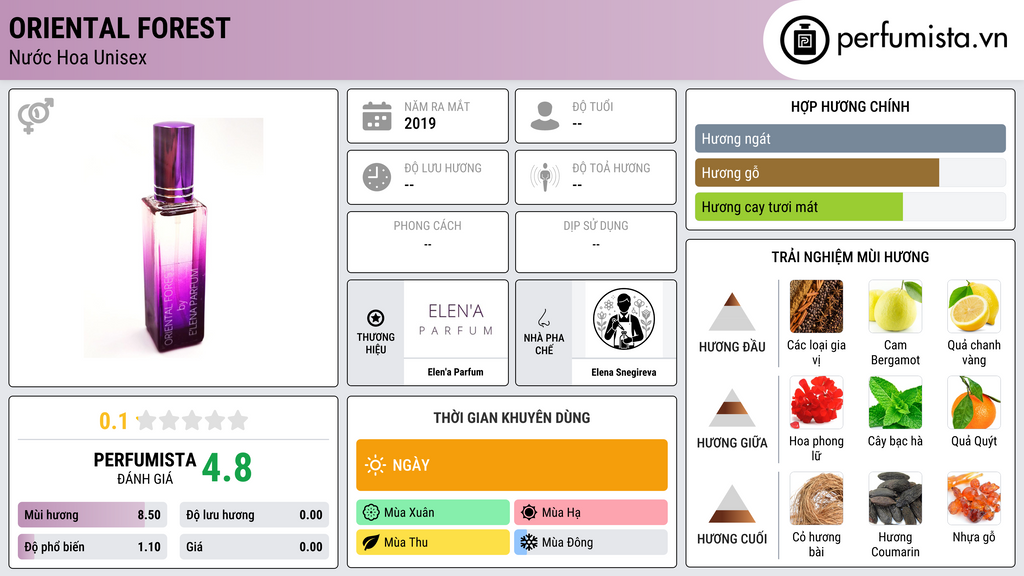Click the Thời gian khuyên dùng heading
This screenshot has width=1024, height=576.
[512, 418]
